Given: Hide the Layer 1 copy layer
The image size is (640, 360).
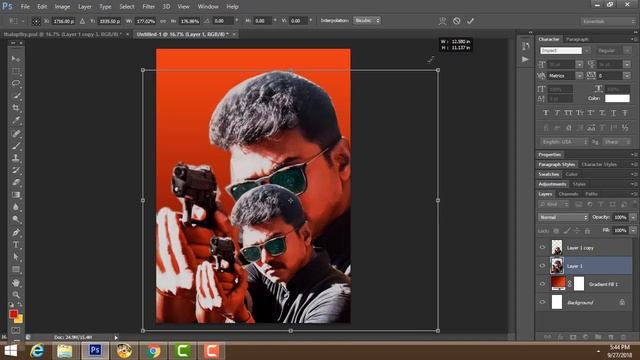Looking at the screenshot, I should 542,247.
